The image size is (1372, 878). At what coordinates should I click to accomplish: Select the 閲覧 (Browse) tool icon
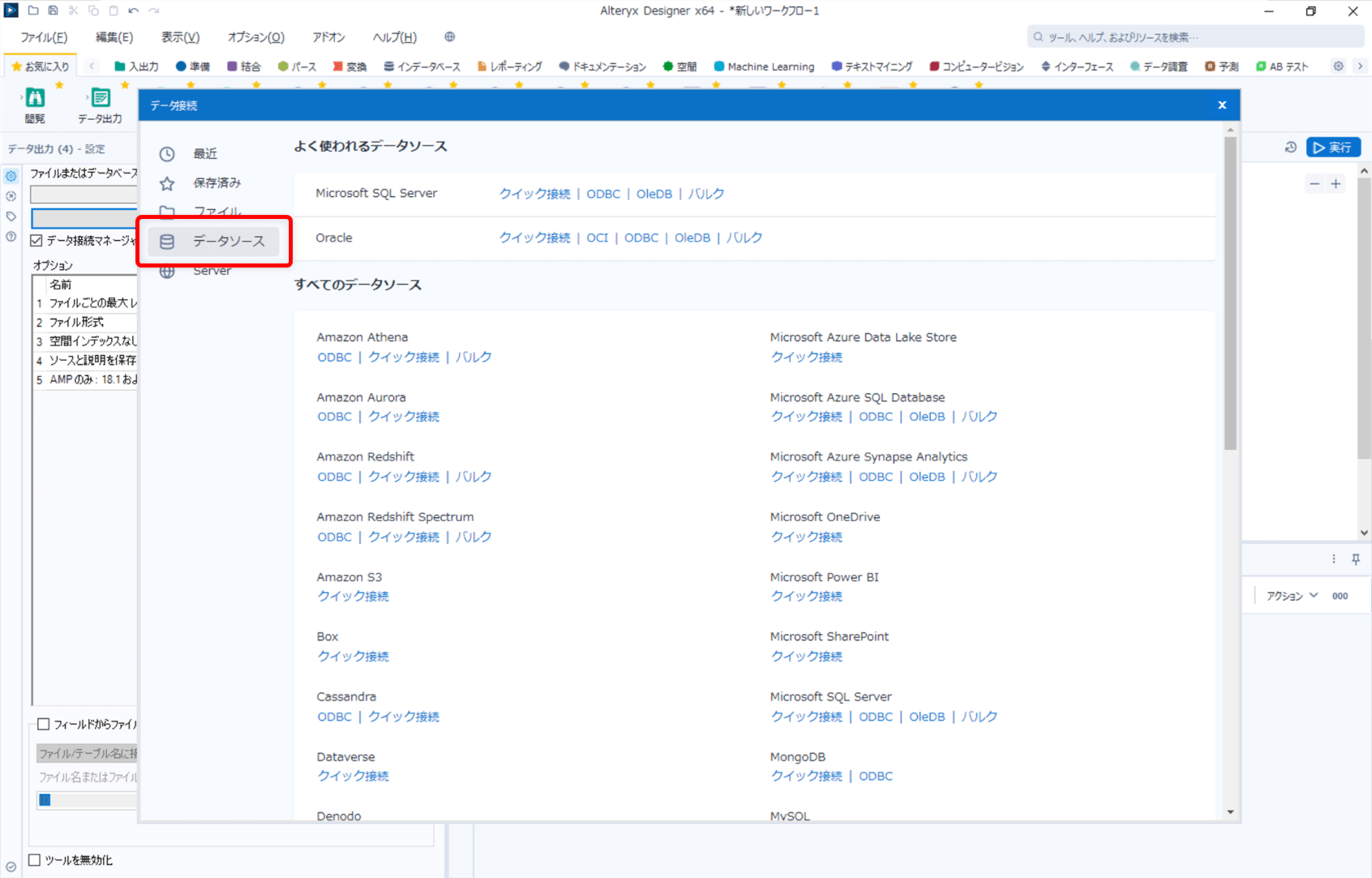pos(35,98)
